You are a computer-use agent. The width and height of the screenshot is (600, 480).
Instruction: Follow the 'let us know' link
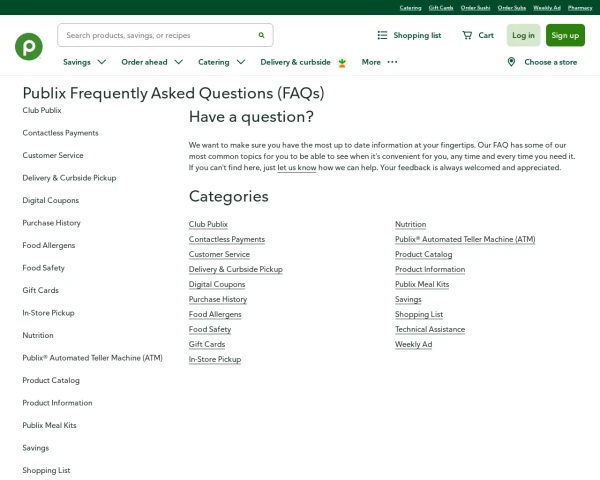pos(296,167)
